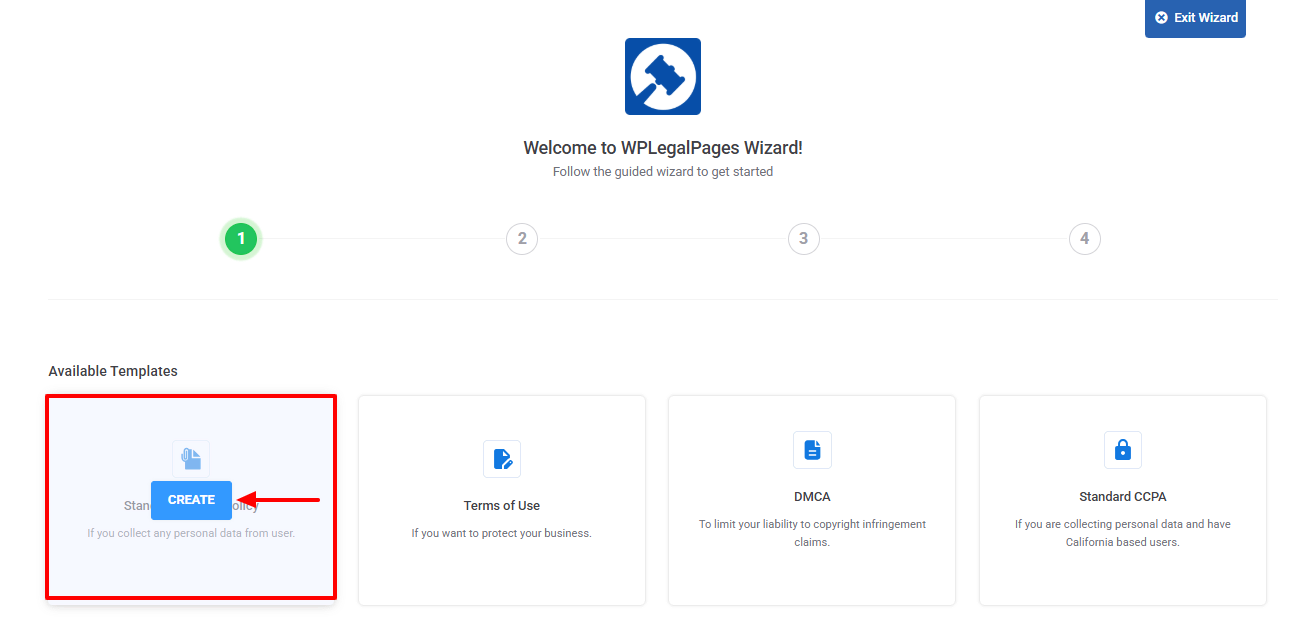The image size is (1309, 627).
Task: Open the Standard CCPA template title
Action: tap(1123, 497)
